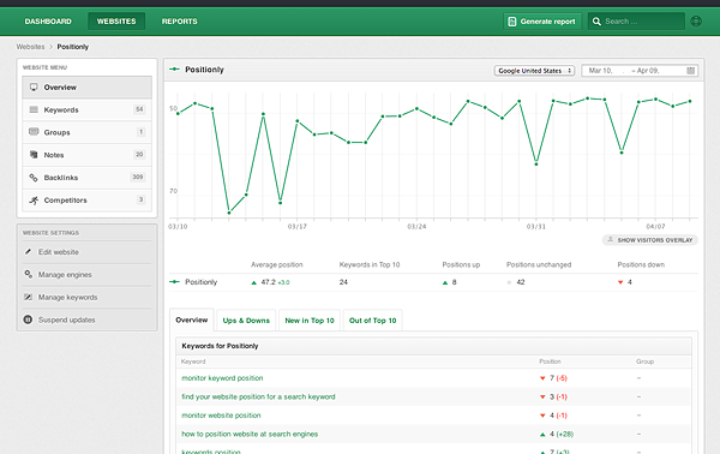
Task: Open Notes in the website menu
Action: [87, 155]
